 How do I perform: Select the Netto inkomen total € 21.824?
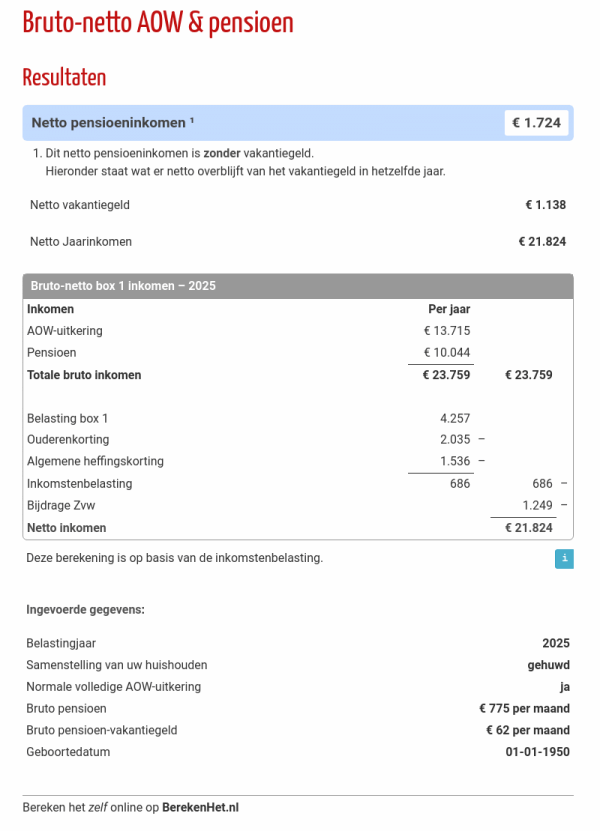point(534,527)
